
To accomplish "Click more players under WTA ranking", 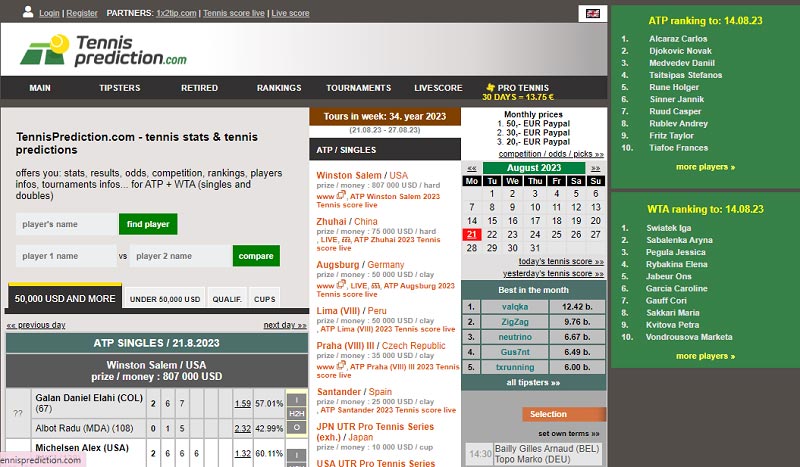I will [x=705, y=356].
